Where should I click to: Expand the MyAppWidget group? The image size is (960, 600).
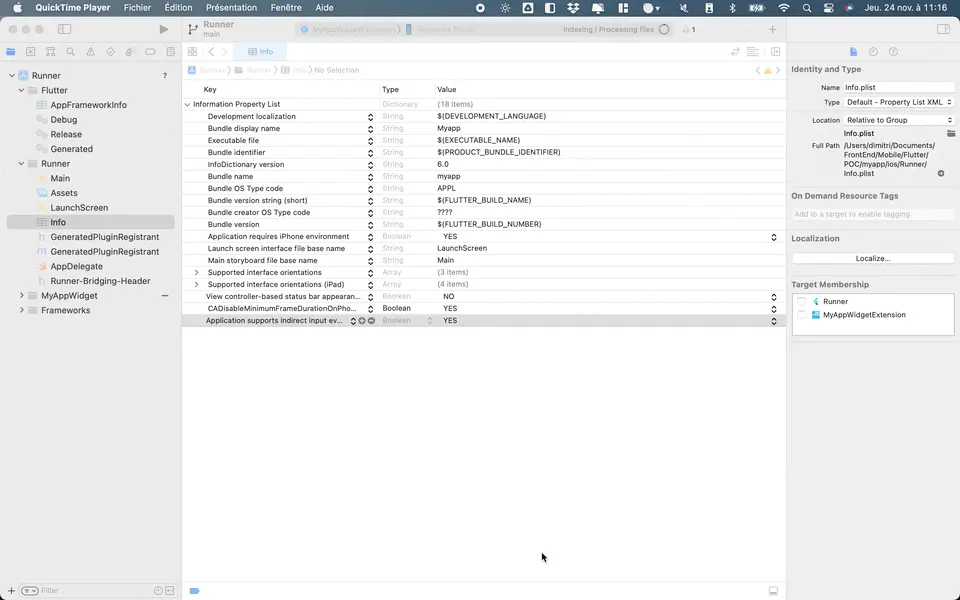[21, 296]
